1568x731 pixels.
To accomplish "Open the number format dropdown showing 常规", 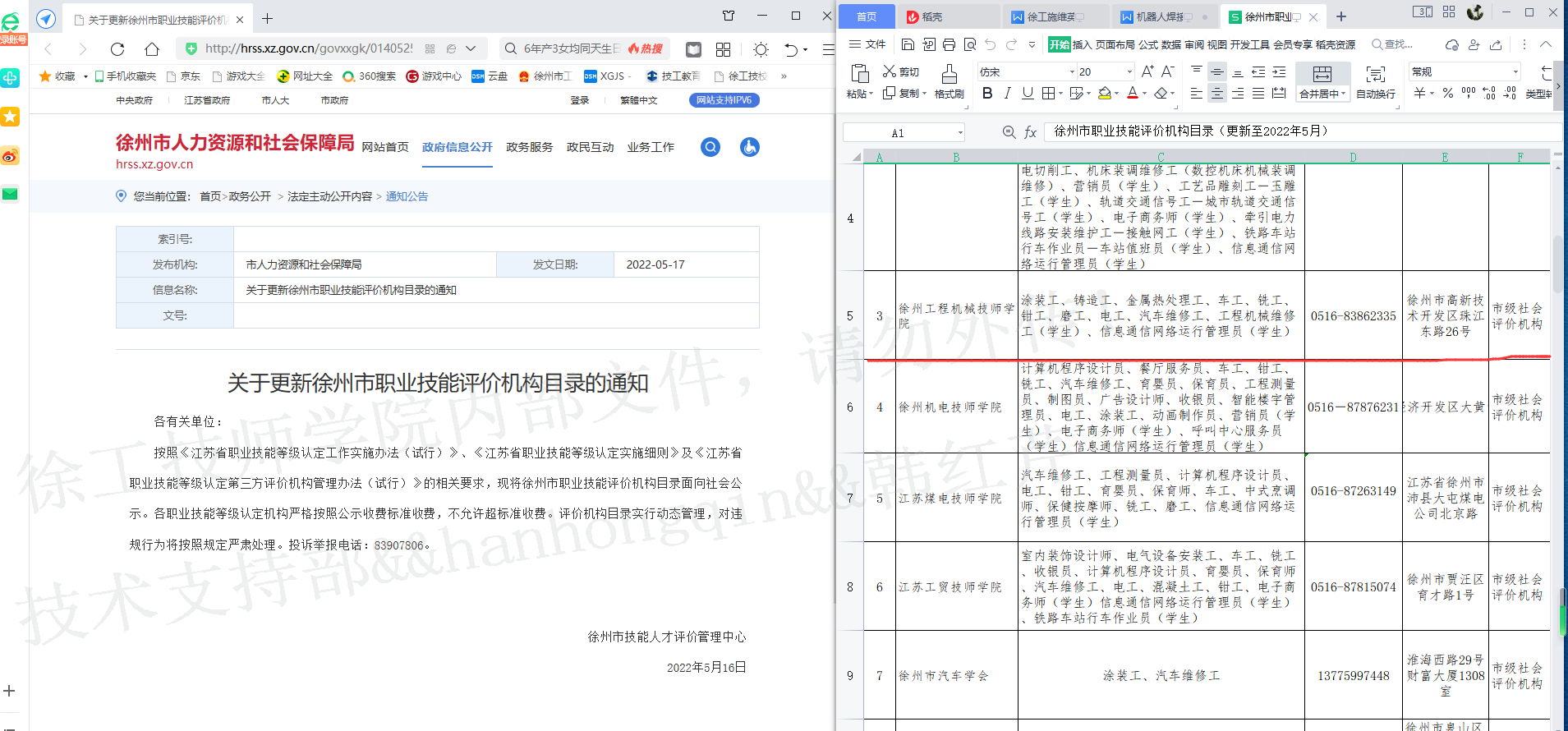I will [1515, 72].
